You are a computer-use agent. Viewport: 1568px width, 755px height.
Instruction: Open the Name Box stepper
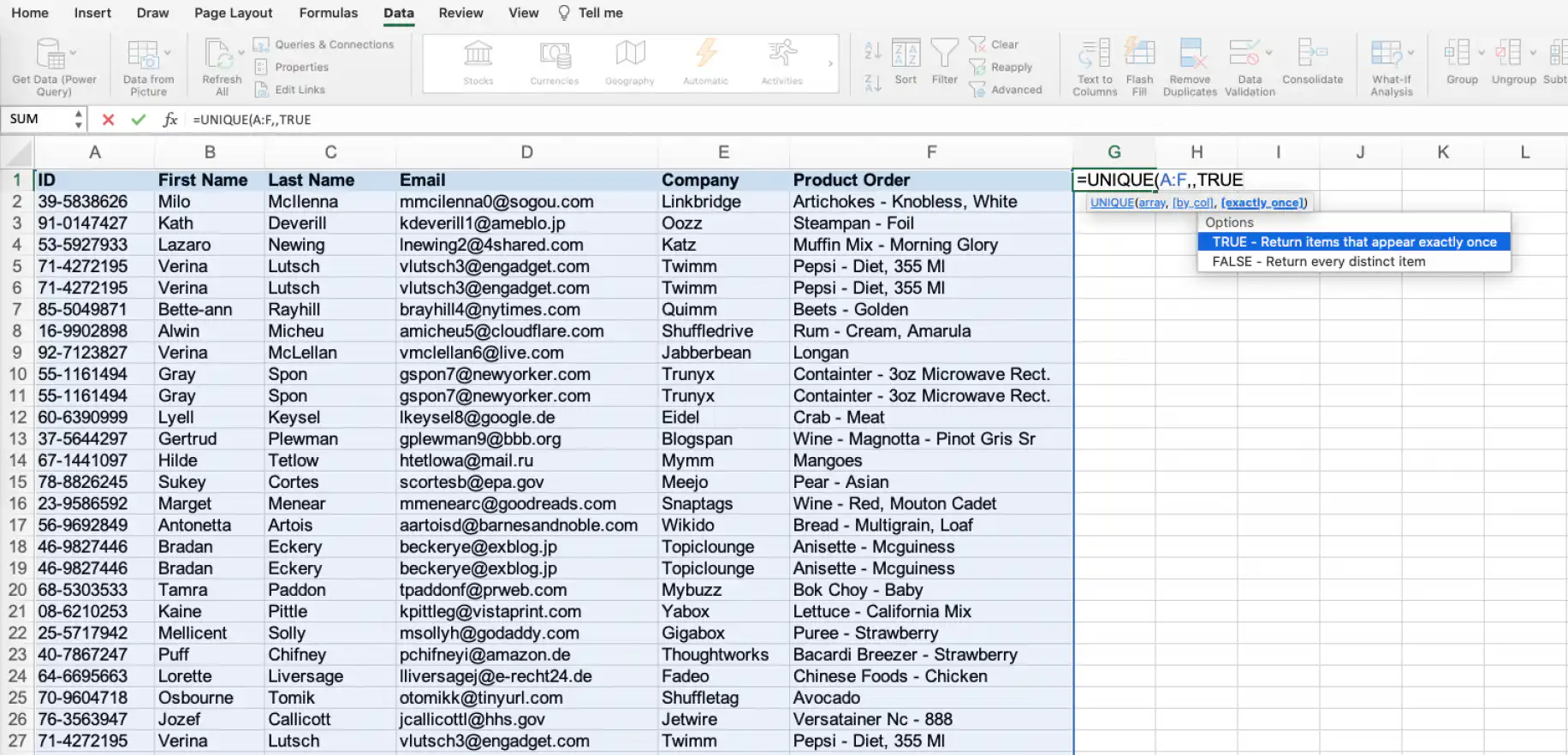79,119
